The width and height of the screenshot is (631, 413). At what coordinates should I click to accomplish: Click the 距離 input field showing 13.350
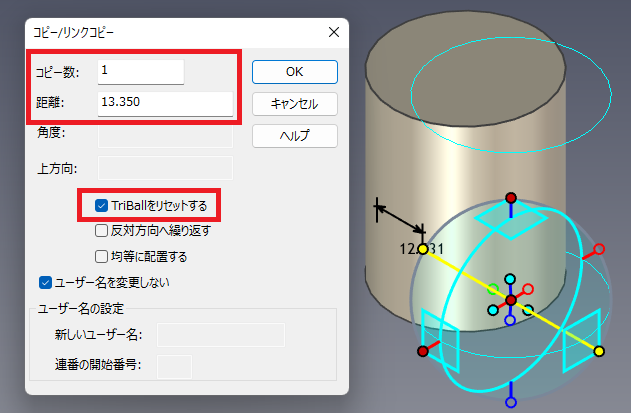(x=165, y=103)
